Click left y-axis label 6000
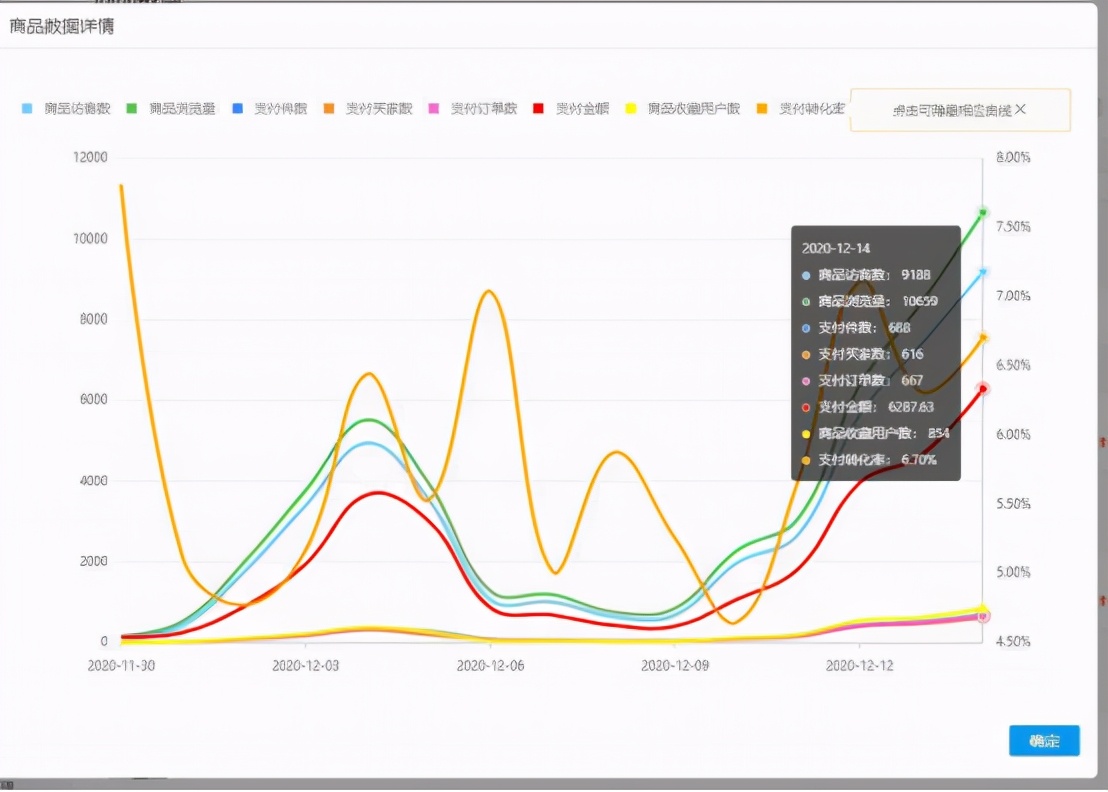1108x792 pixels. [x=93, y=399]
